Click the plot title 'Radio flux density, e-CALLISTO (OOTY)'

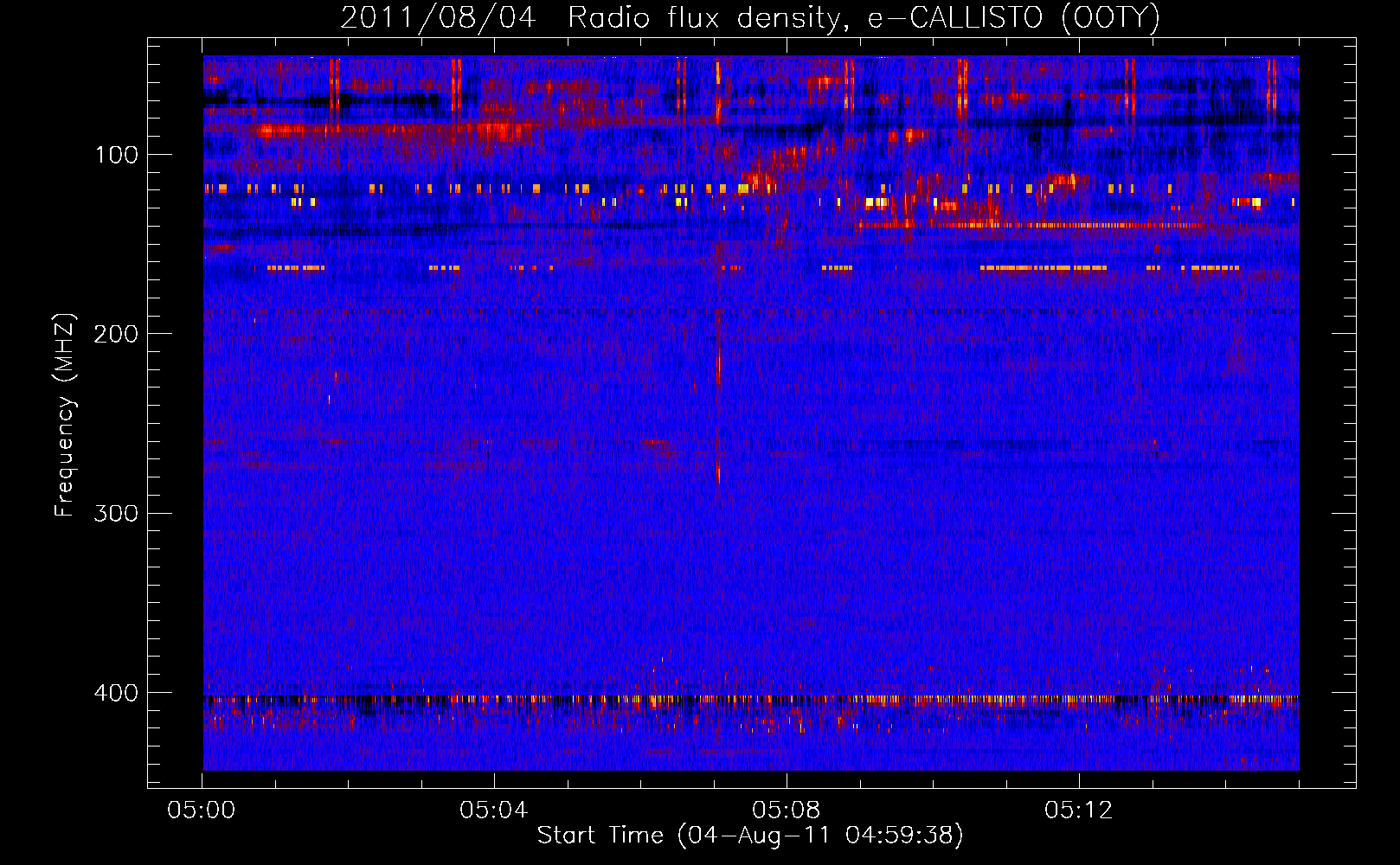[864, 18]
